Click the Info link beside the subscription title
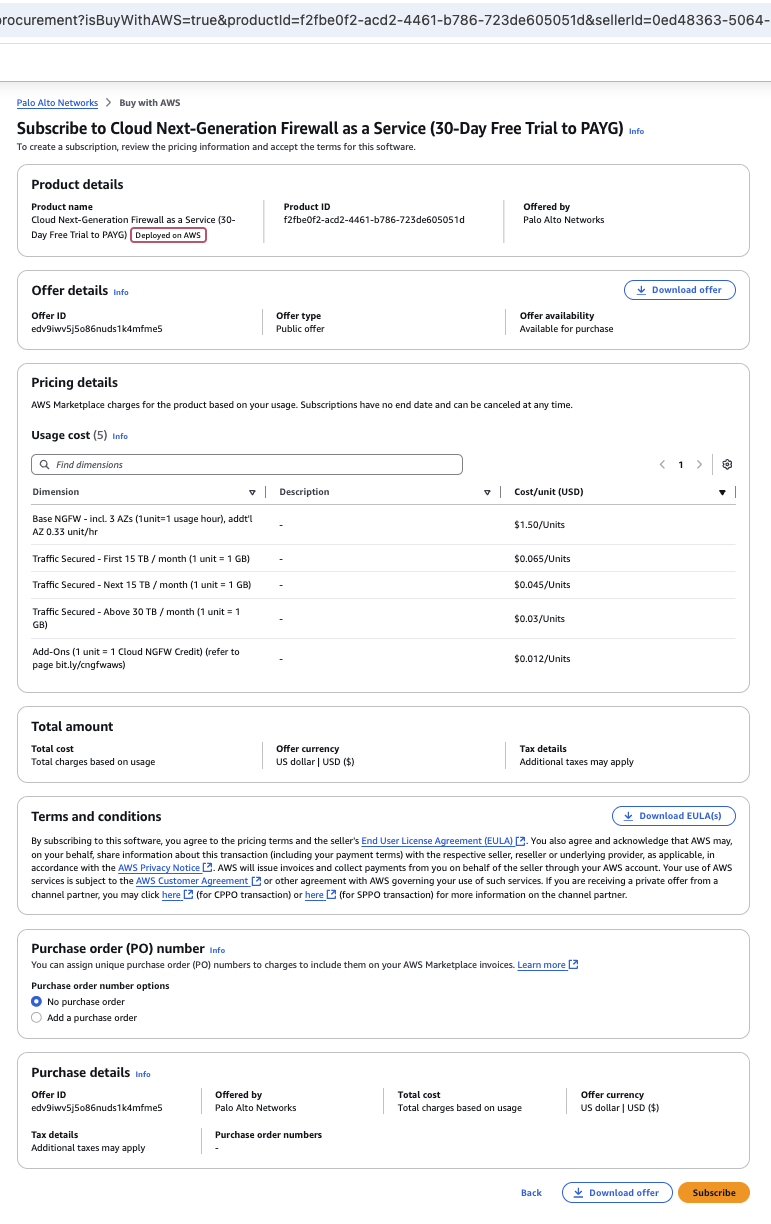771x1224 pixels. 636,131
